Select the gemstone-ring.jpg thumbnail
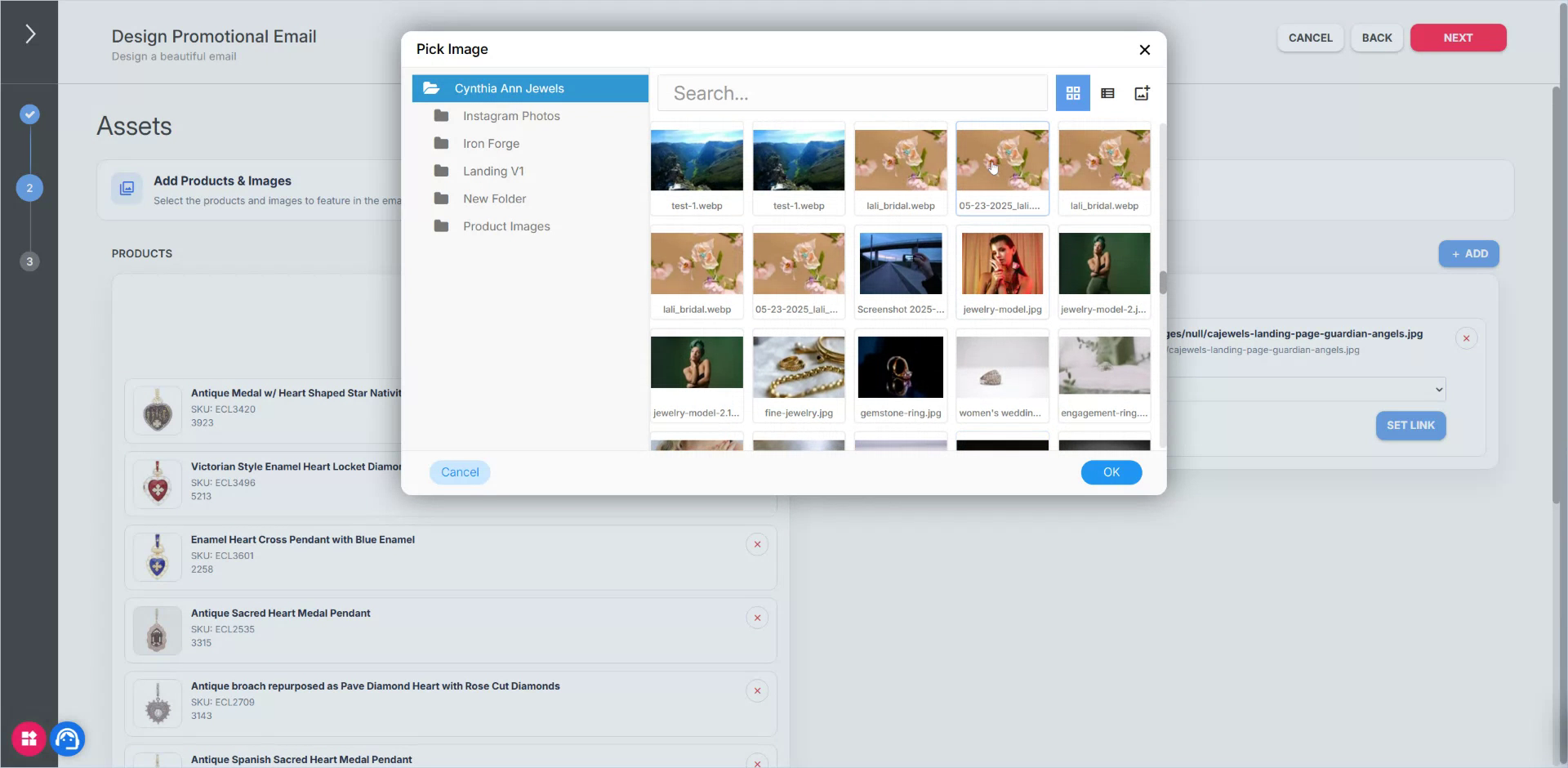 (x=901, y=376)
